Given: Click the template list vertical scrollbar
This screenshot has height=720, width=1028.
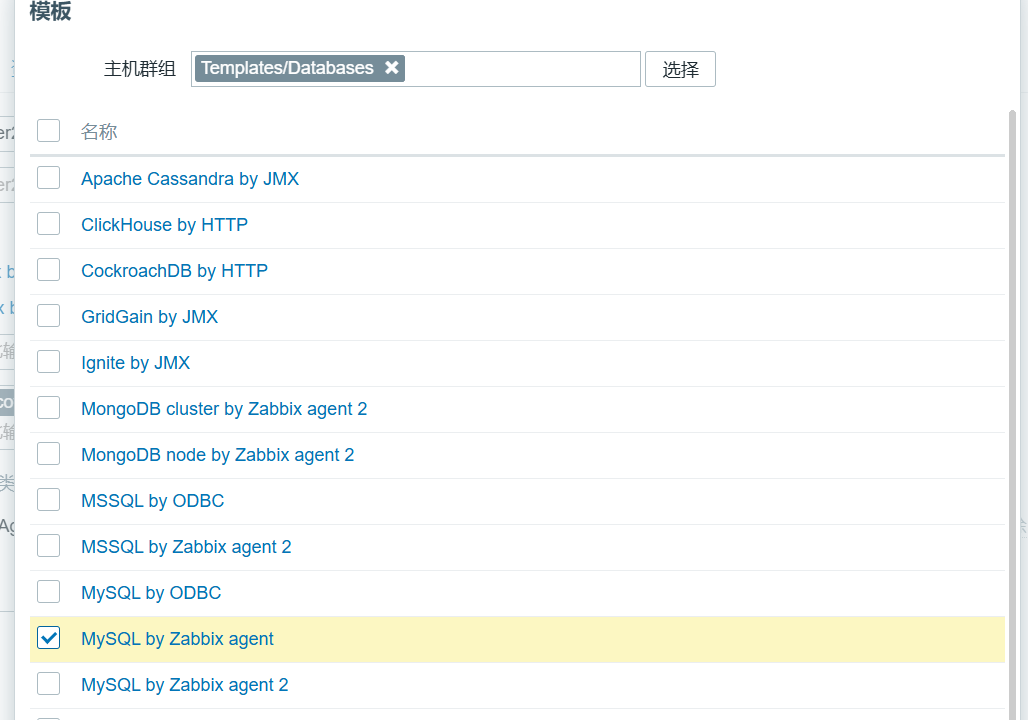Looking at the screenshot, I should tap(1012, 414).
